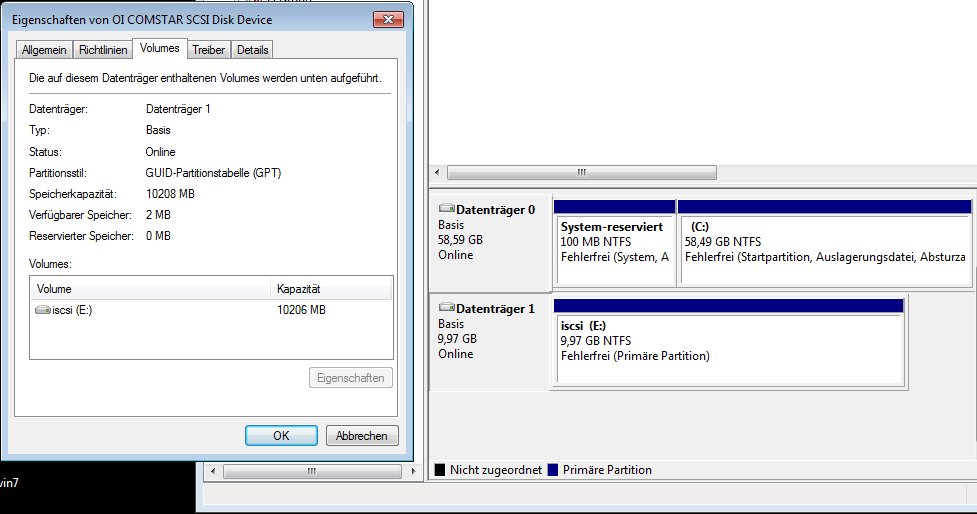Click the Datenträger 1 value in dialog
977x514 pixels.
tap(178, 109)
